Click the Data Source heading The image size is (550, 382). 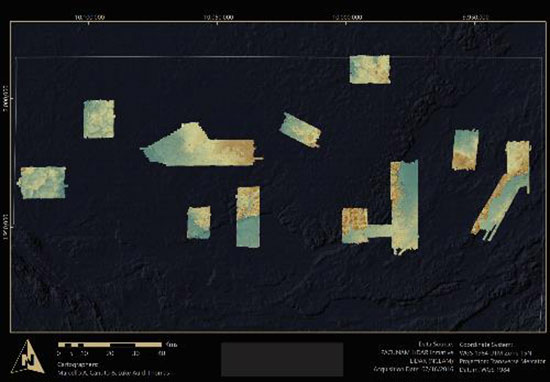click(x=436, y=345)
